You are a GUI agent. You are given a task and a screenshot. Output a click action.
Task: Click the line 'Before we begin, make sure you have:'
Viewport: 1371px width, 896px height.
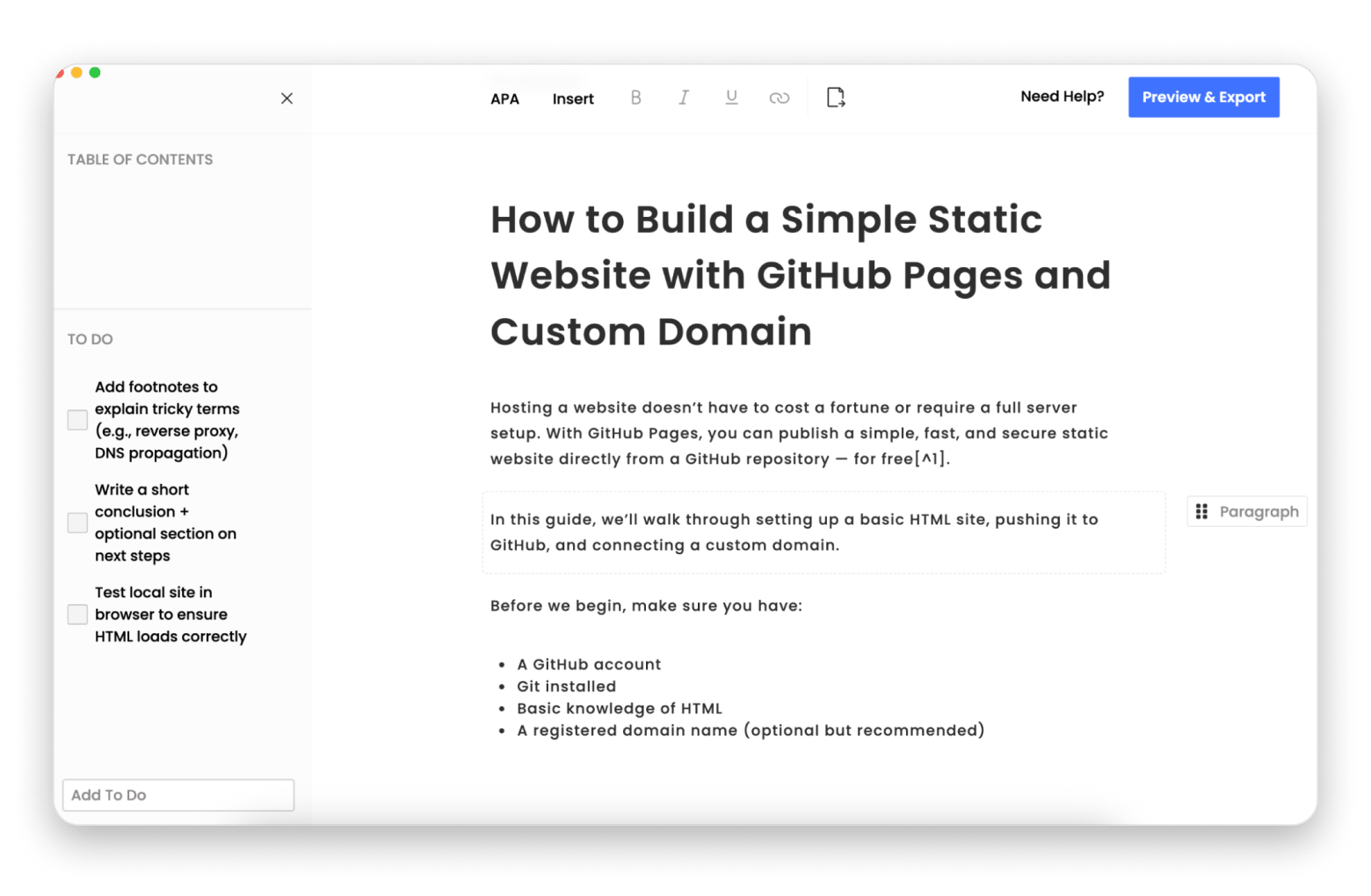click(646, 606)
